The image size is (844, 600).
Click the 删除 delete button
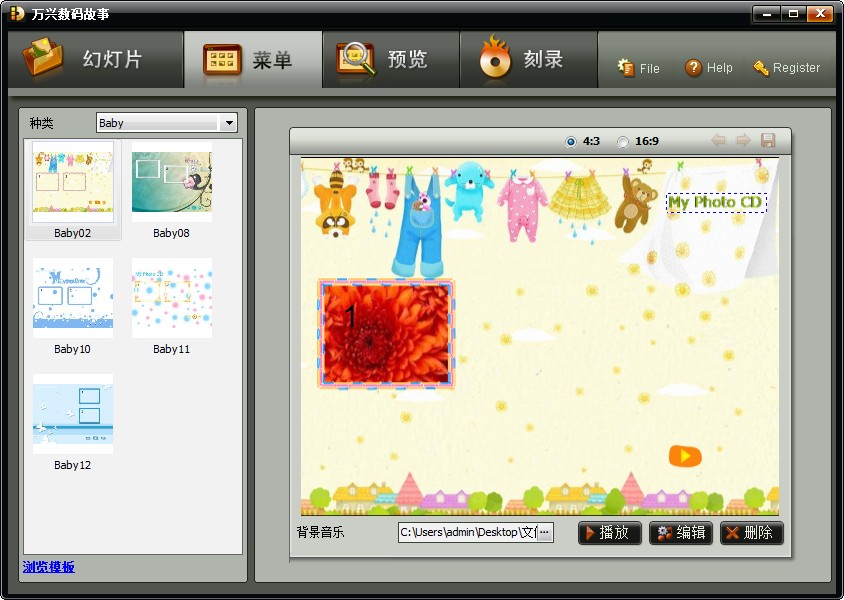pos(752,533)
